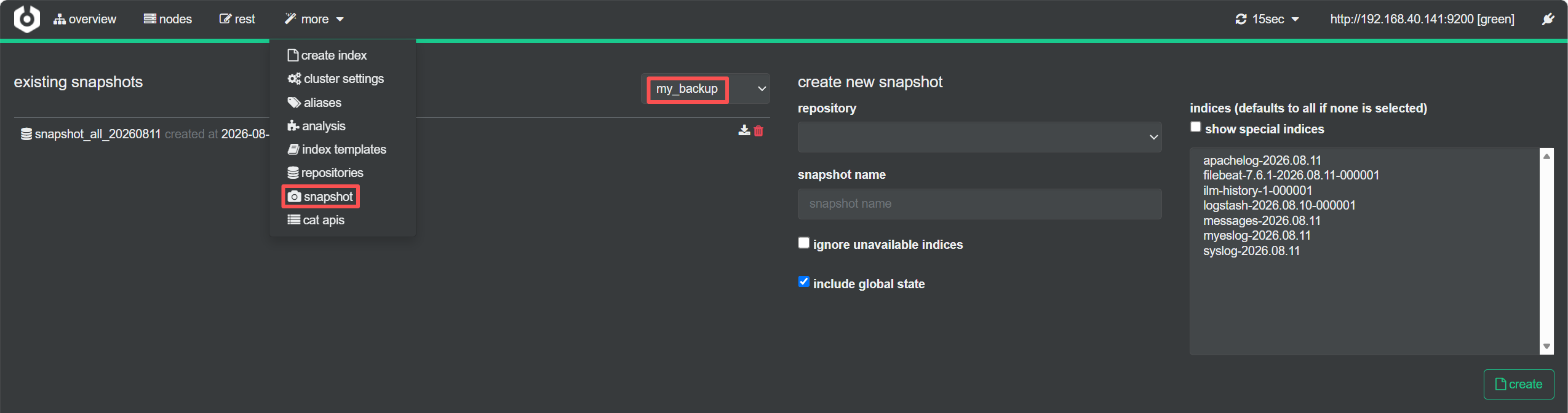The image size is (1568, 413).
Task: Select snapshot from the more menu
Action: pyautogui.click(x=320, y=197)
